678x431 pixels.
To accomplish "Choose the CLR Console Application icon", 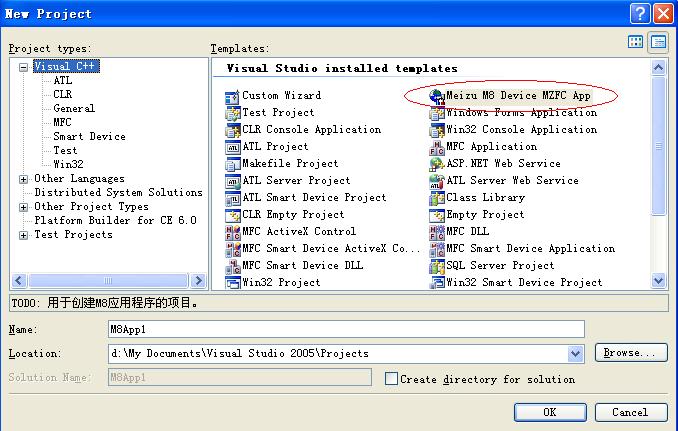I will 232,130.
